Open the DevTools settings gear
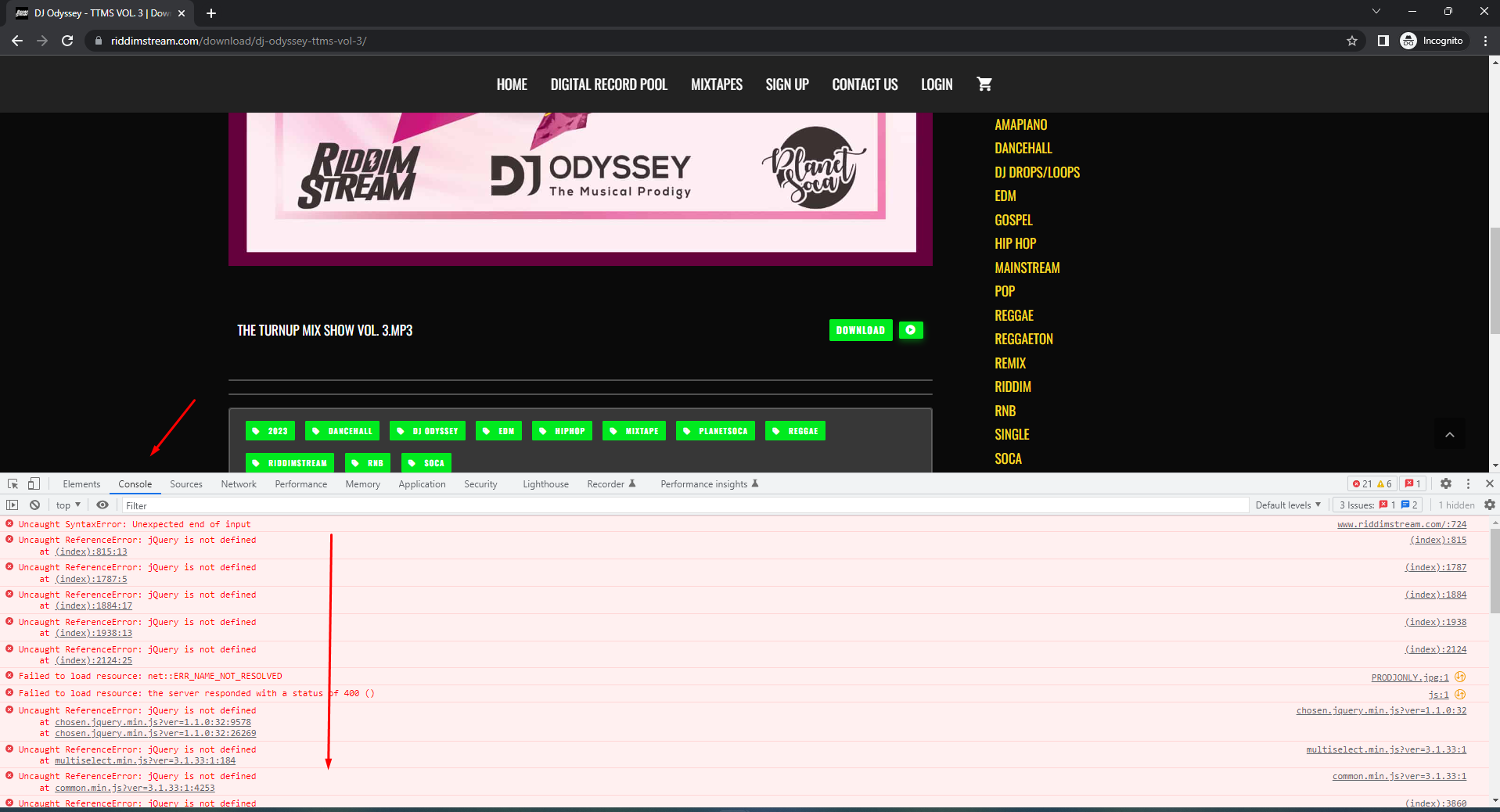The height and width of the screenshot is (812, 1500). click(1446, 483)
